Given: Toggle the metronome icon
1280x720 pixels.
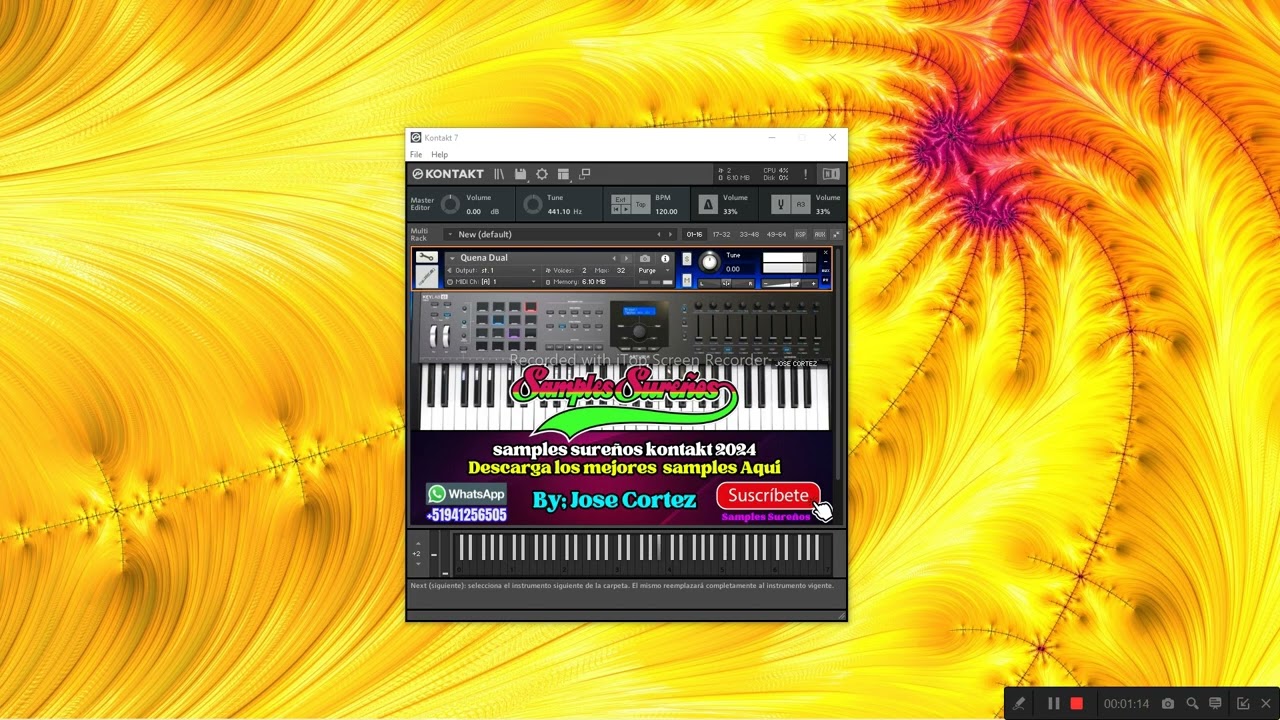Looking at the screenshot, I should [x=708, y=204].
